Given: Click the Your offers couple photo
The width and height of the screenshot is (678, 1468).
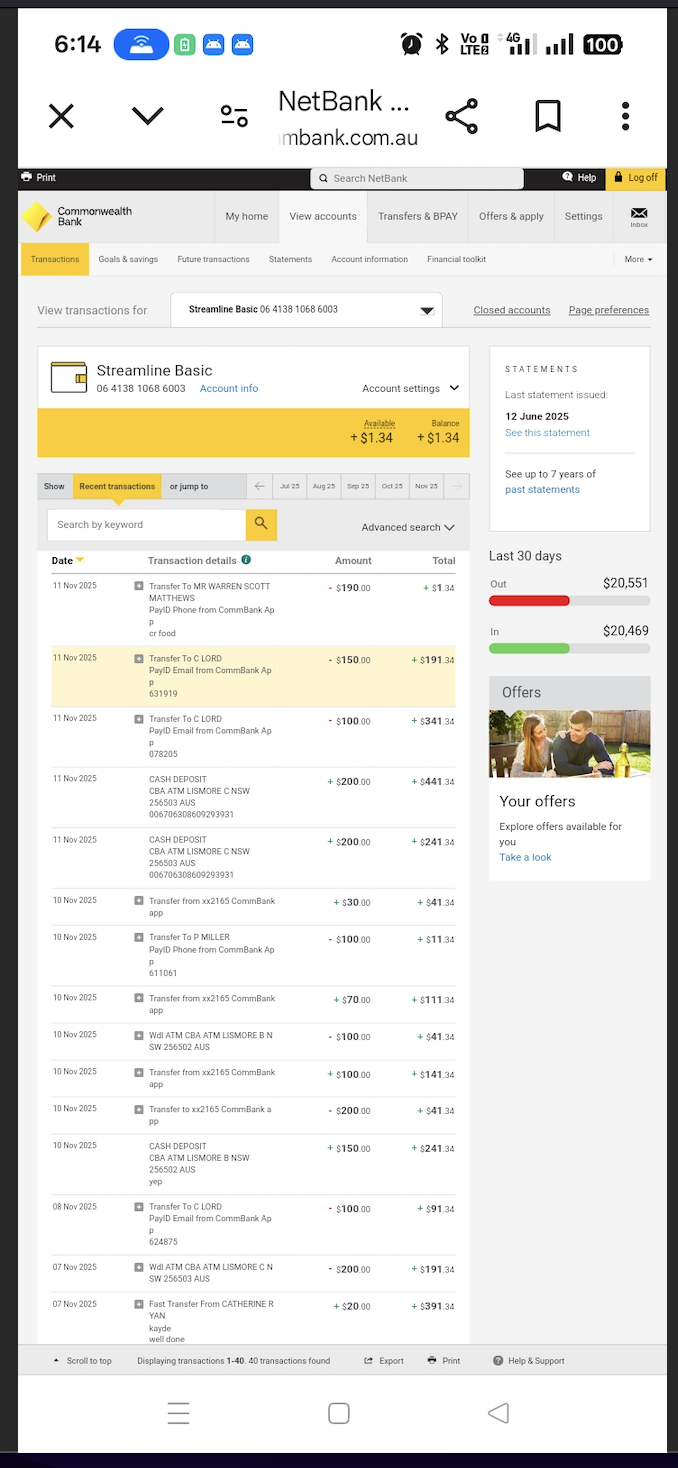Looking at the screenshot, I should [x=569, y=743].
